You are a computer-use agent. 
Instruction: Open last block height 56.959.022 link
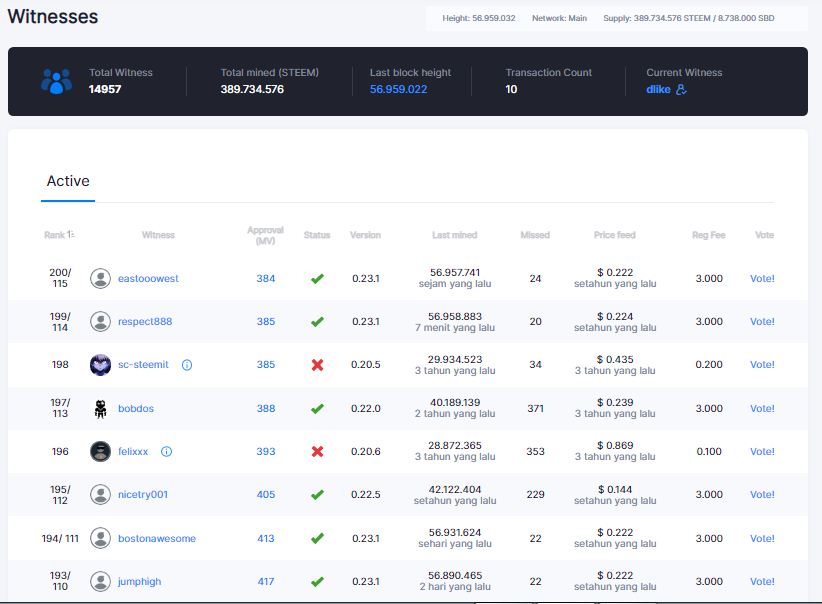pos(398,90)
